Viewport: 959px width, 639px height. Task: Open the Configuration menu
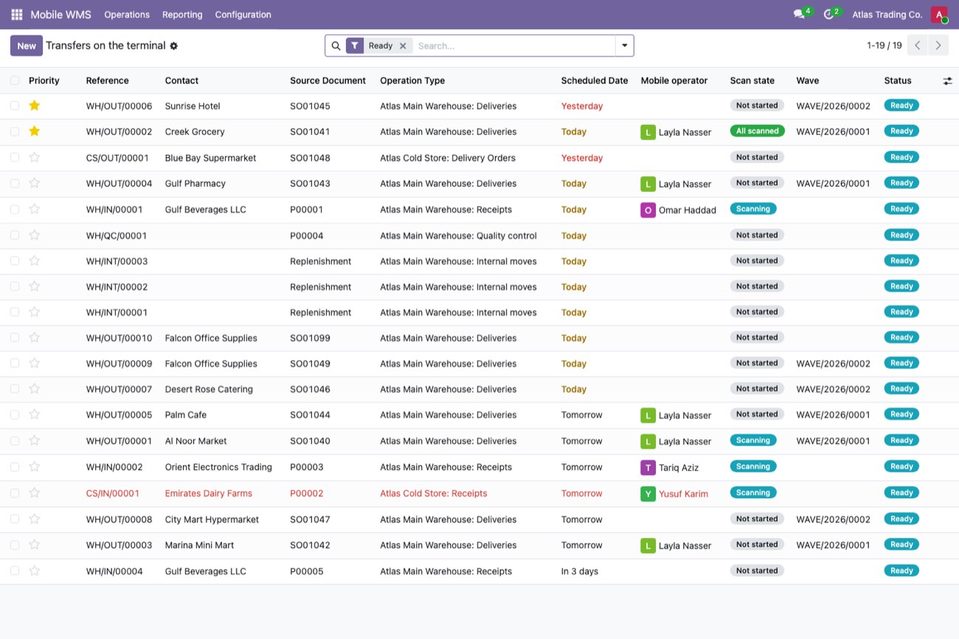click(243, 15)
